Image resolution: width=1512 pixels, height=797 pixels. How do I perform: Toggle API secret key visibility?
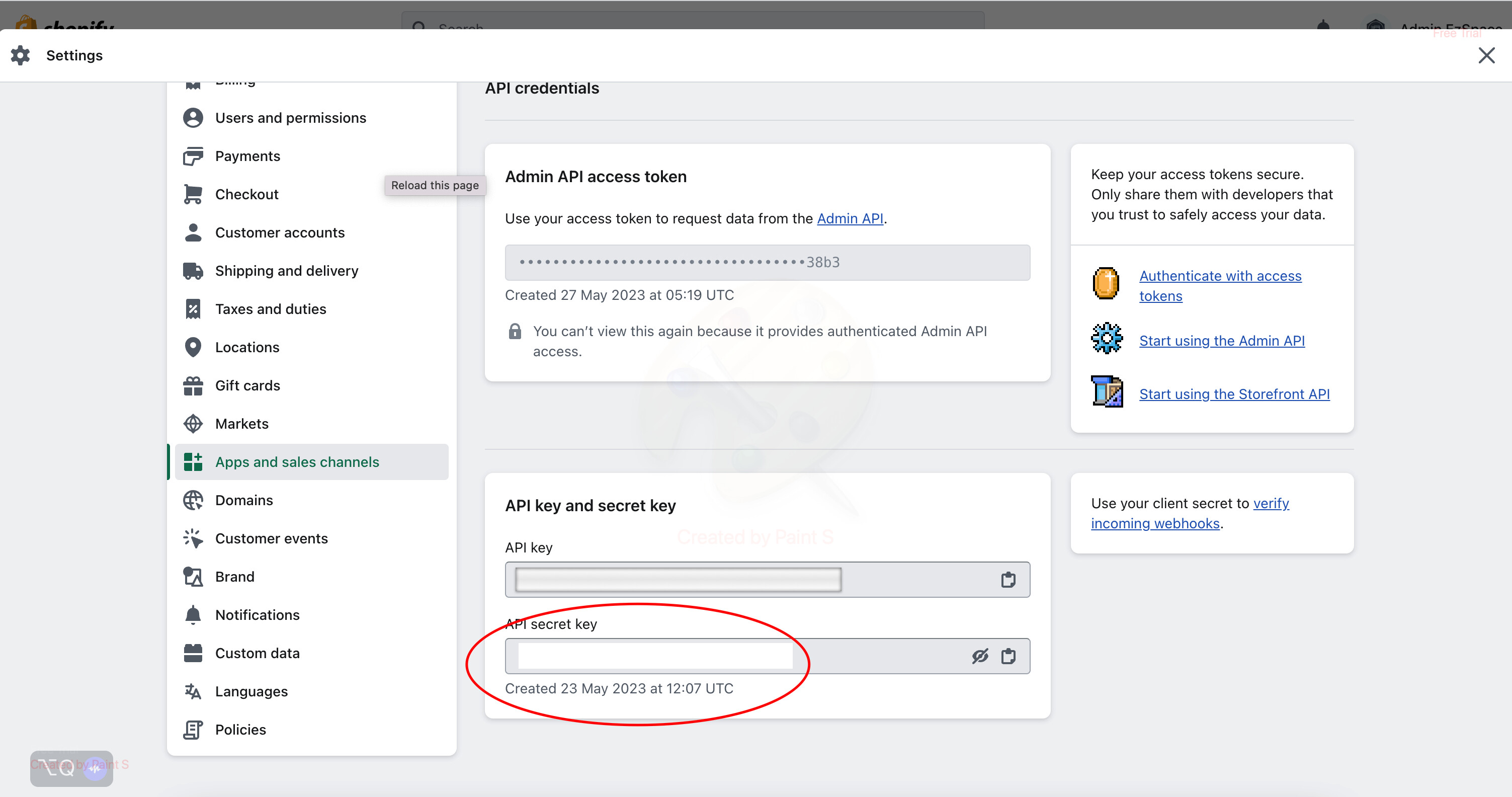pos(980,656)
